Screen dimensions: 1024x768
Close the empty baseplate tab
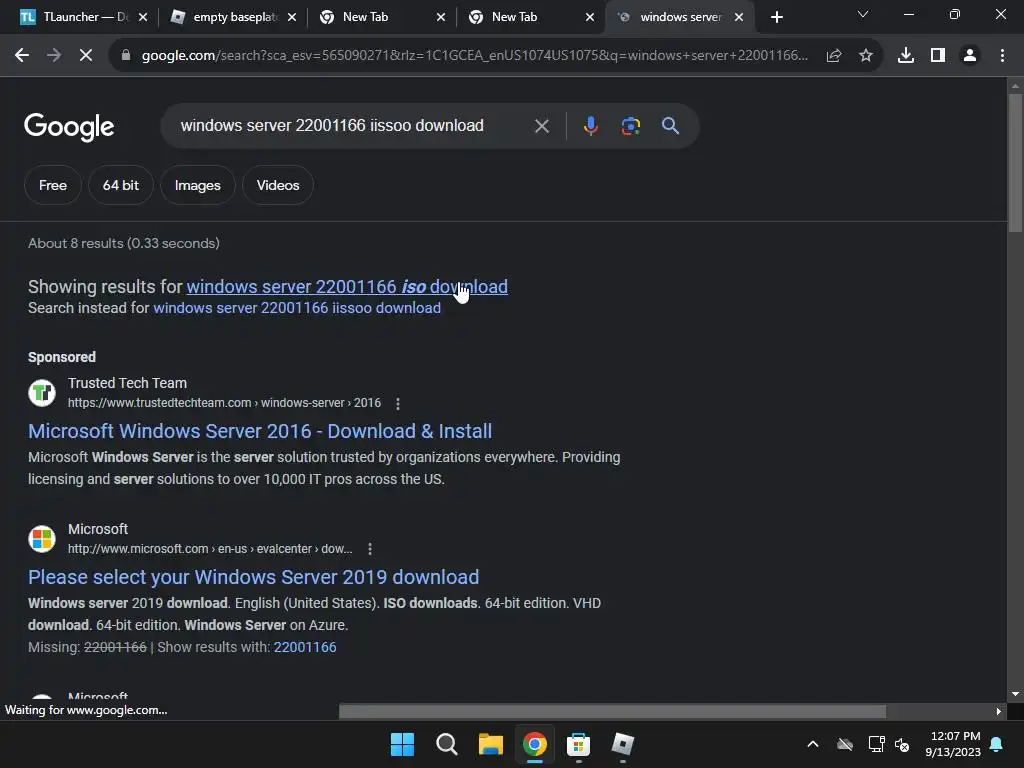coord(292,18)
